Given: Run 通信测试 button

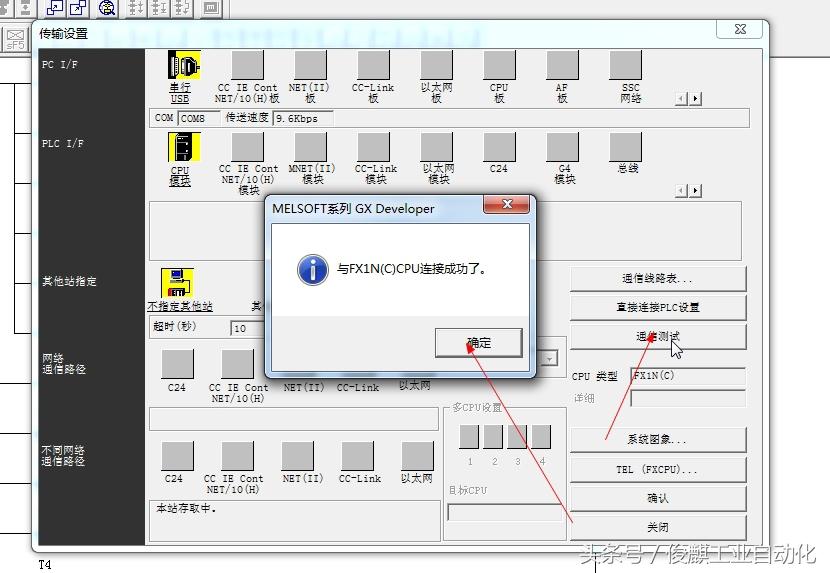Looking at the screenshot, I should 658,337.
